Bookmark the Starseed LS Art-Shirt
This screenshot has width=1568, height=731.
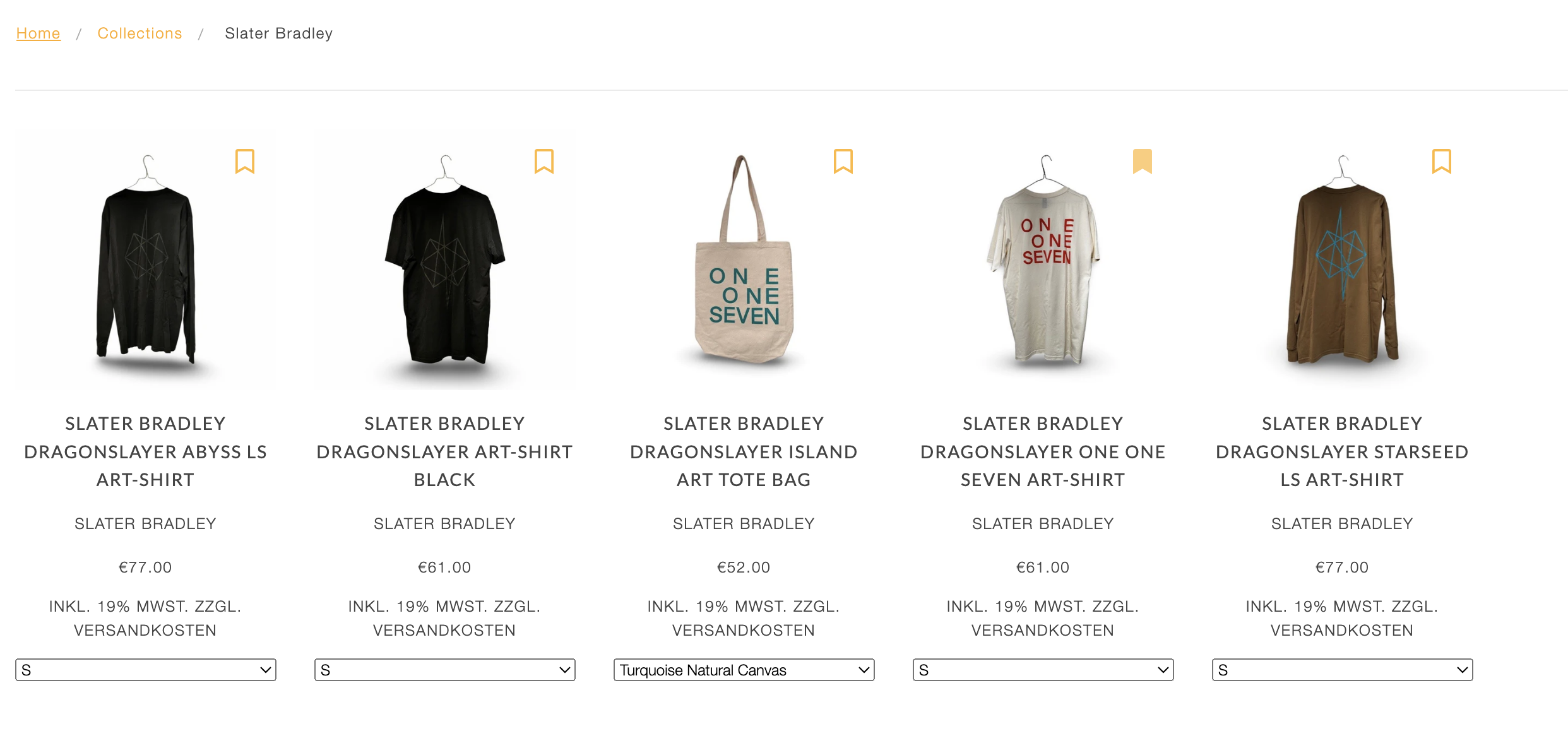1442,161
